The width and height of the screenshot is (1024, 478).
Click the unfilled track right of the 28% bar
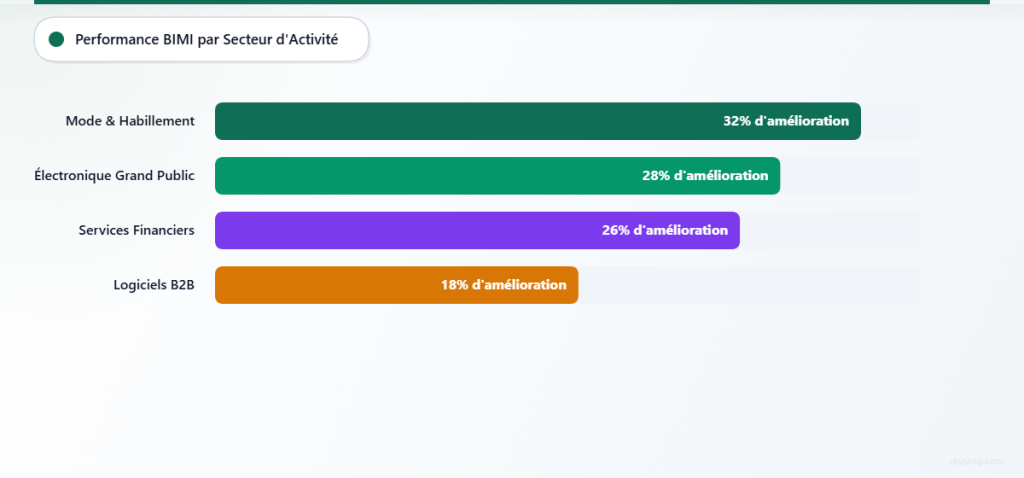(x=850, y=176)
